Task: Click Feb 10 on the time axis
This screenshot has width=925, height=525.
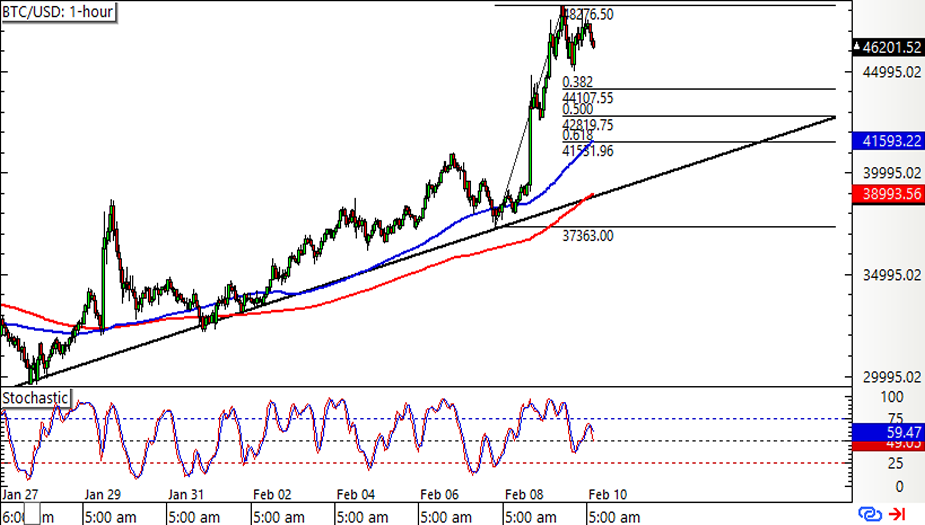Action: (x=605, y=494)
